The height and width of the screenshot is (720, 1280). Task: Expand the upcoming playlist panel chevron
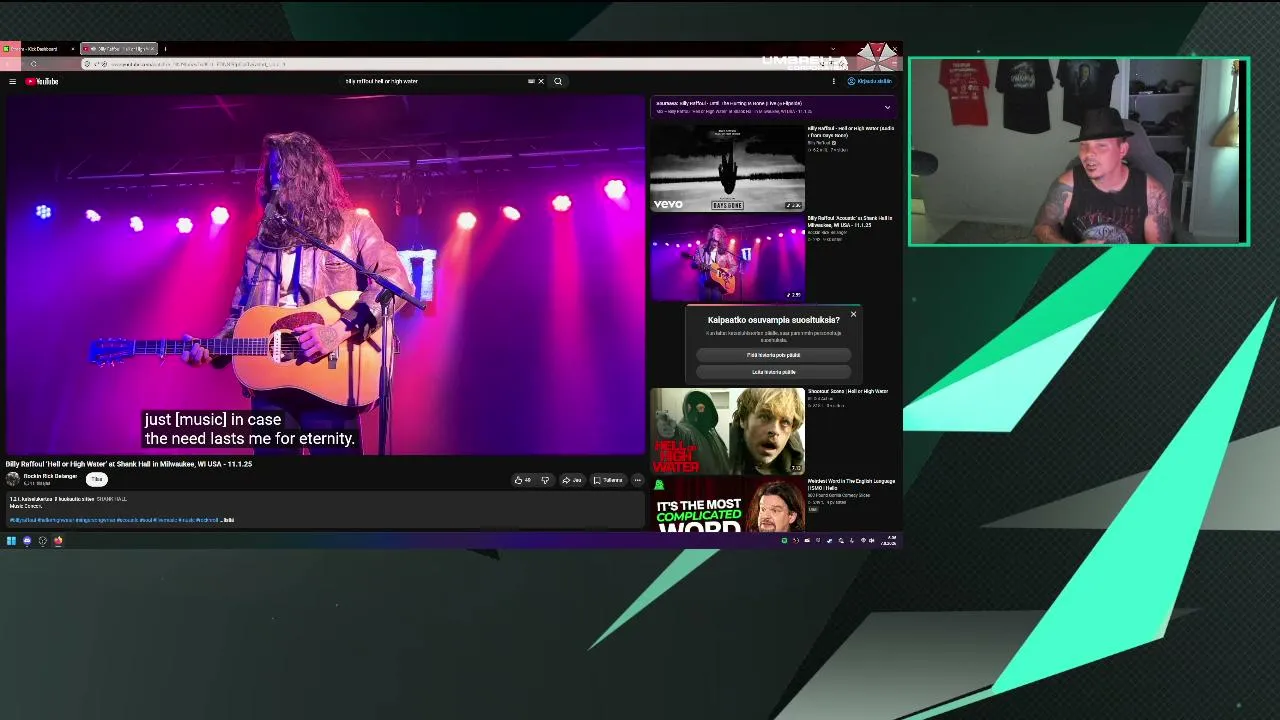tap(887, 107)
